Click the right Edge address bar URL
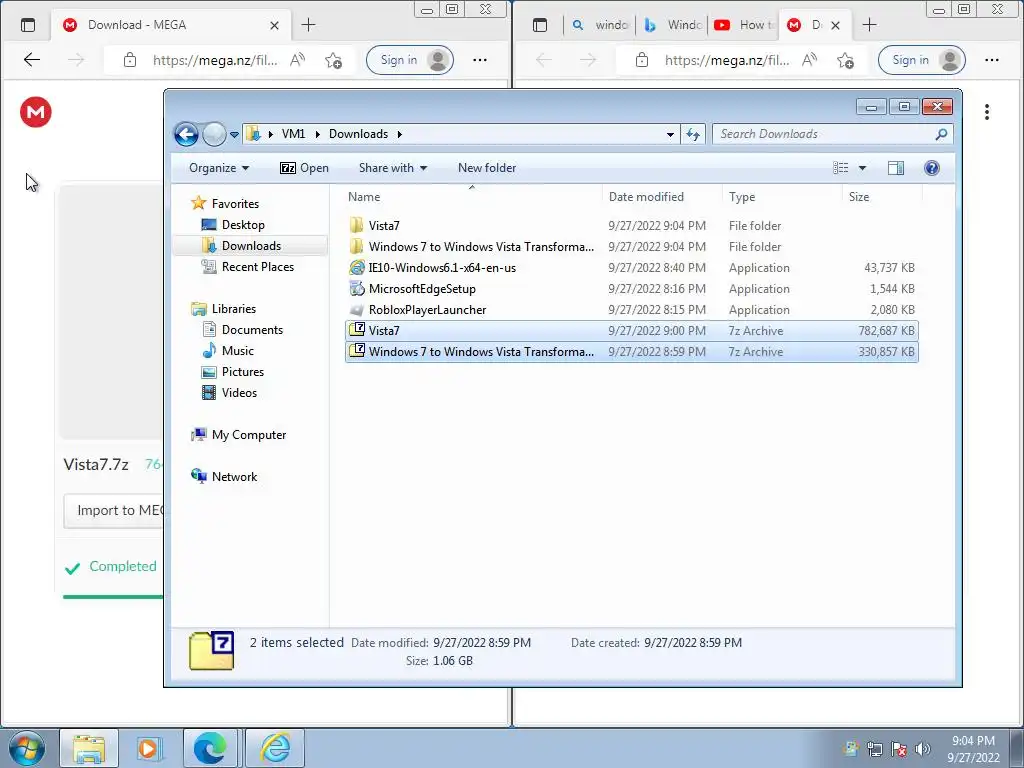 click(x=726, y=61)
